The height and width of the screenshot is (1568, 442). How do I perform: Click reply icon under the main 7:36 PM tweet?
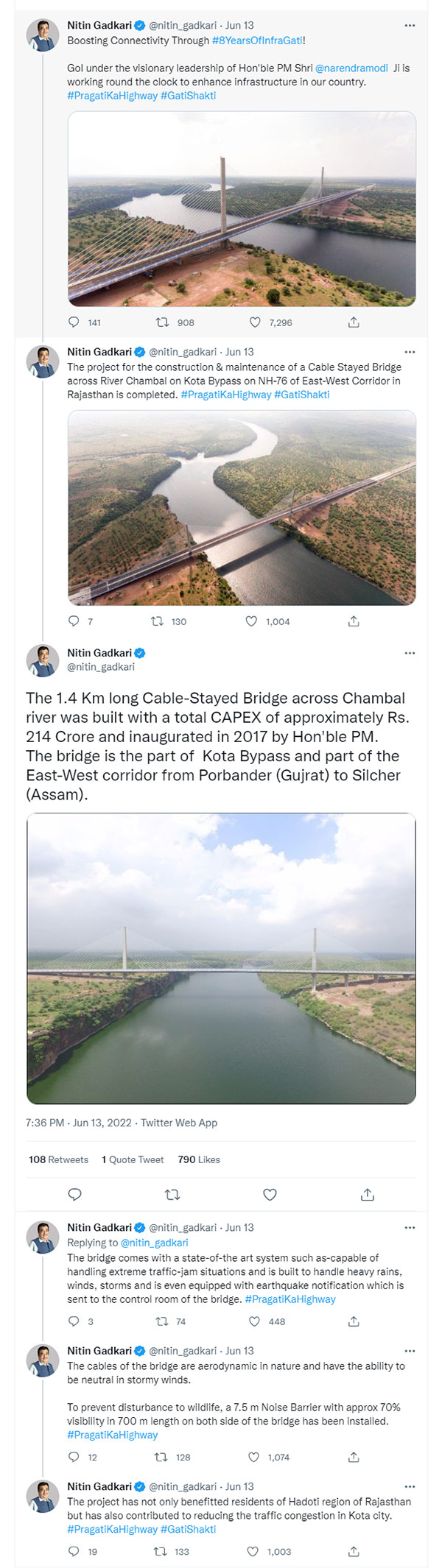(x=74, y=1194)
